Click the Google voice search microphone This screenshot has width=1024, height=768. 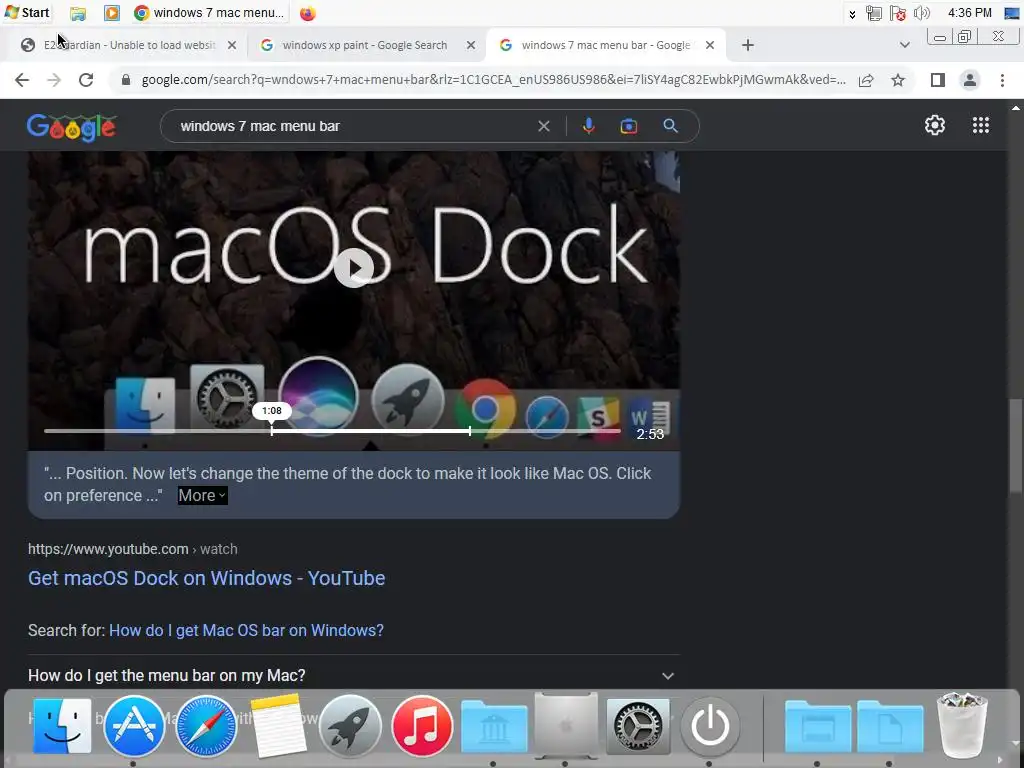(x=588, y=126)
